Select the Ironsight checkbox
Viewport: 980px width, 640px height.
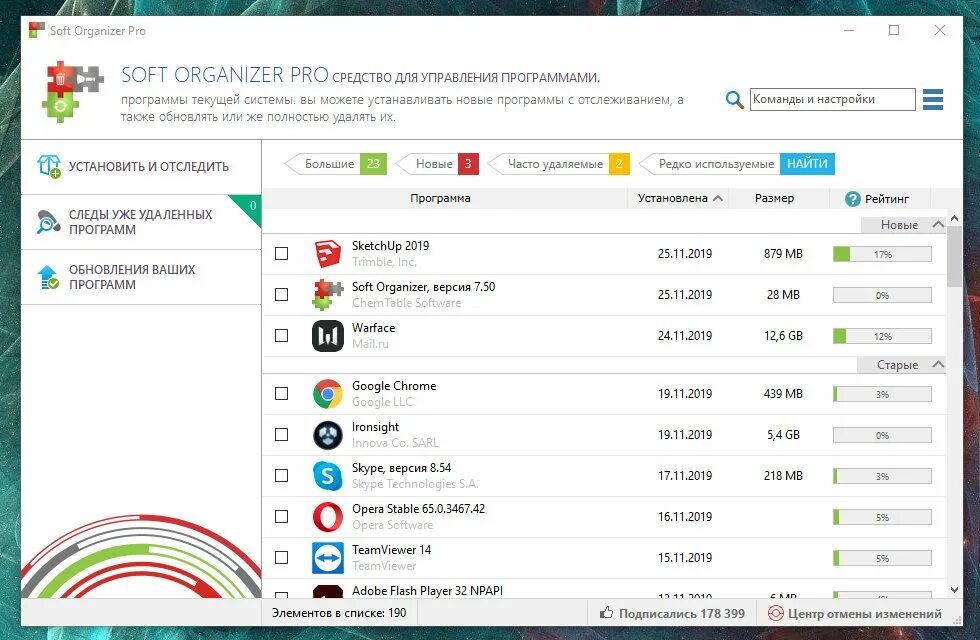[x=281, y=434]
